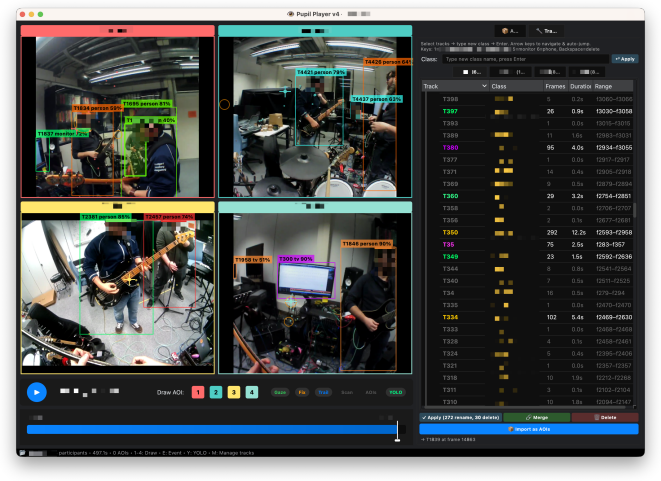
Task: Select track row T334
Action: tap(529, 317)
